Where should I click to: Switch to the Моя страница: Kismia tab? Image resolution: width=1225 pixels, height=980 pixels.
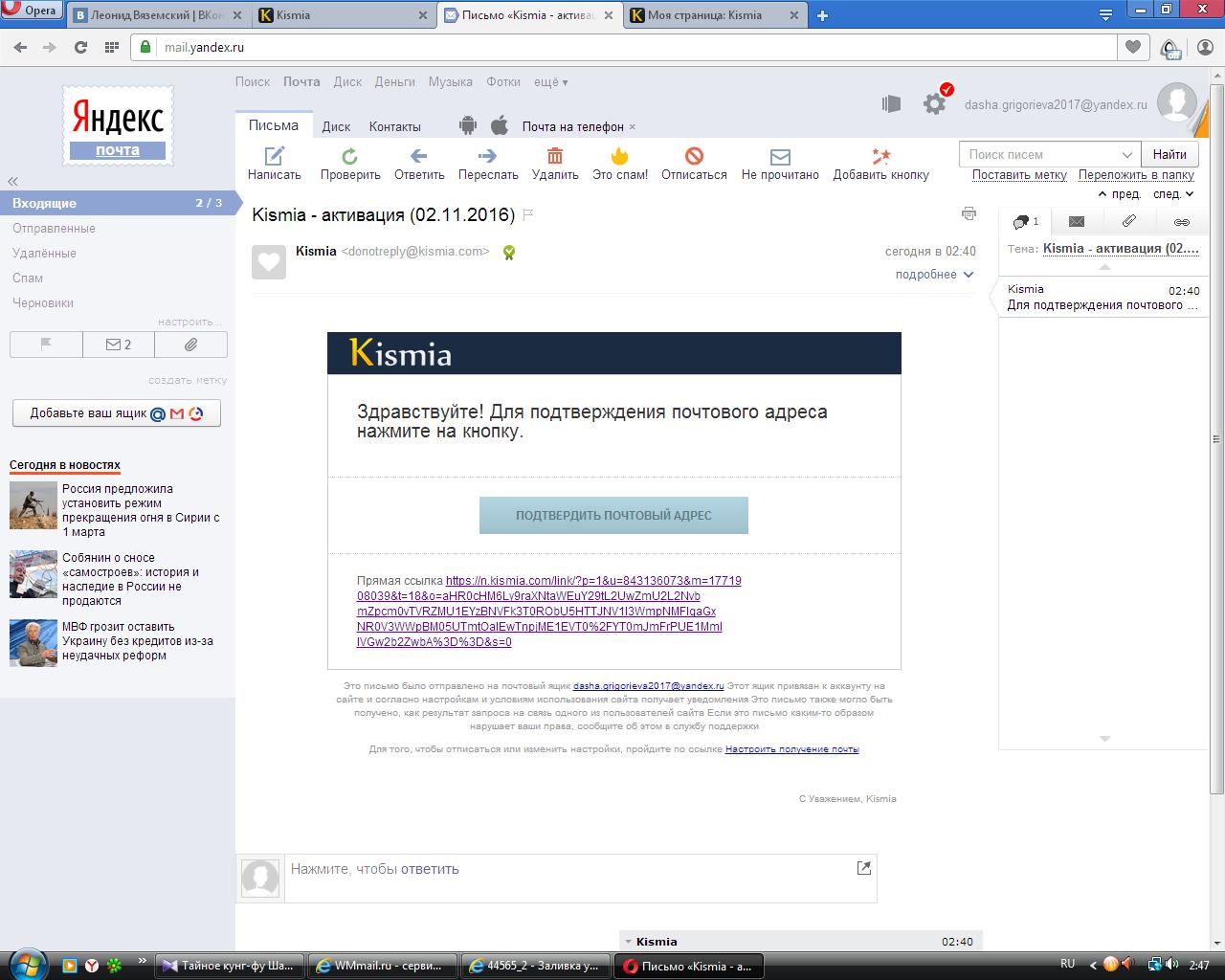[x=715, y=15]
